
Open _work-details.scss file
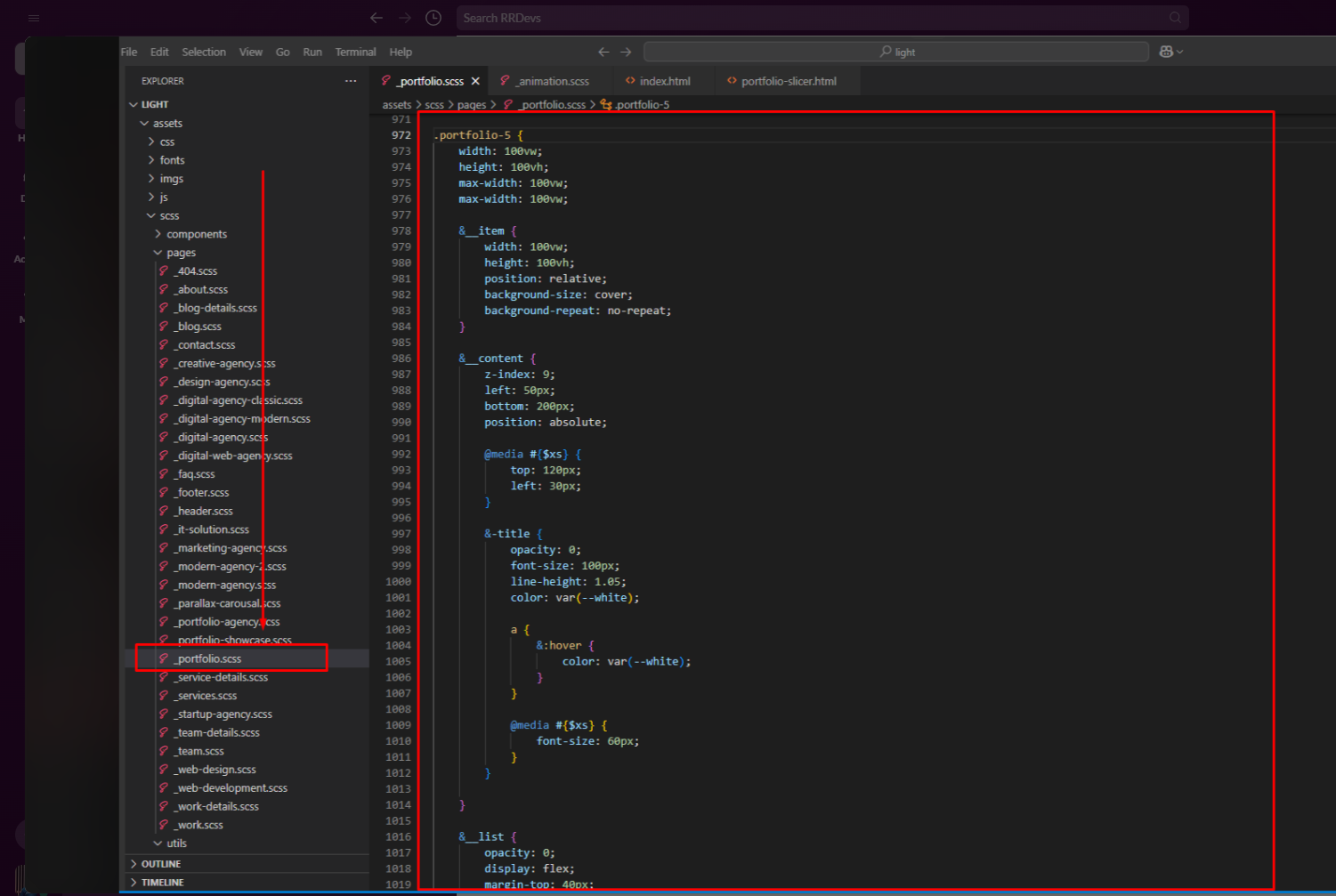point(217,807)
